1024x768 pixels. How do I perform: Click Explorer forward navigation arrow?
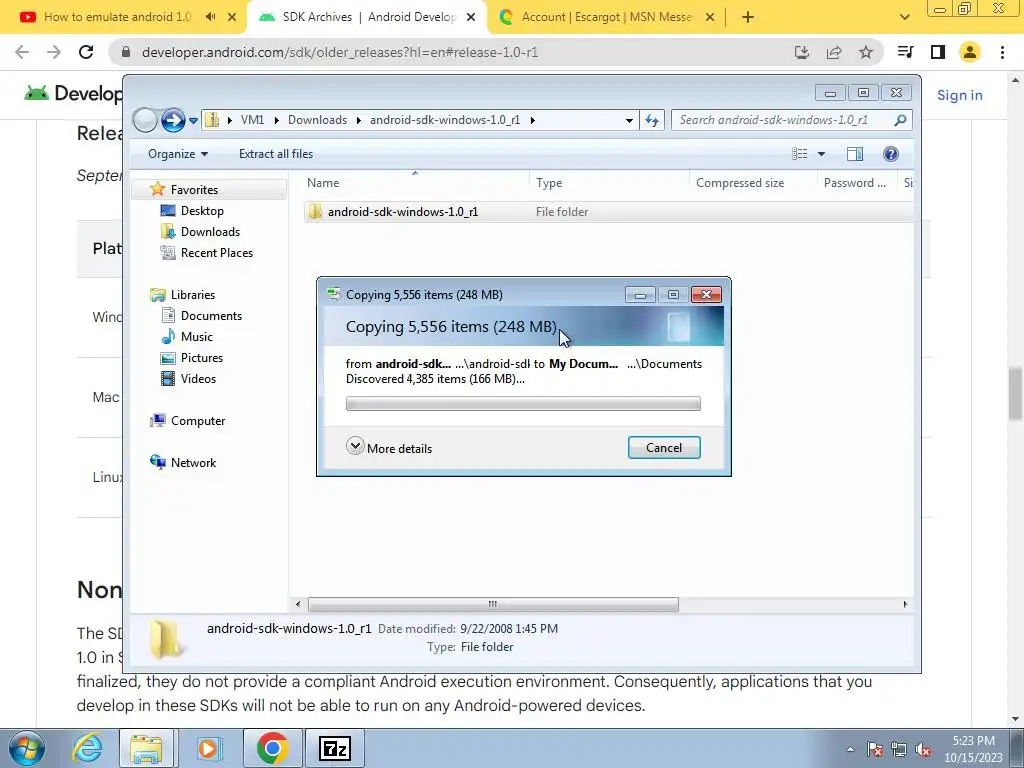pos(172,120)
